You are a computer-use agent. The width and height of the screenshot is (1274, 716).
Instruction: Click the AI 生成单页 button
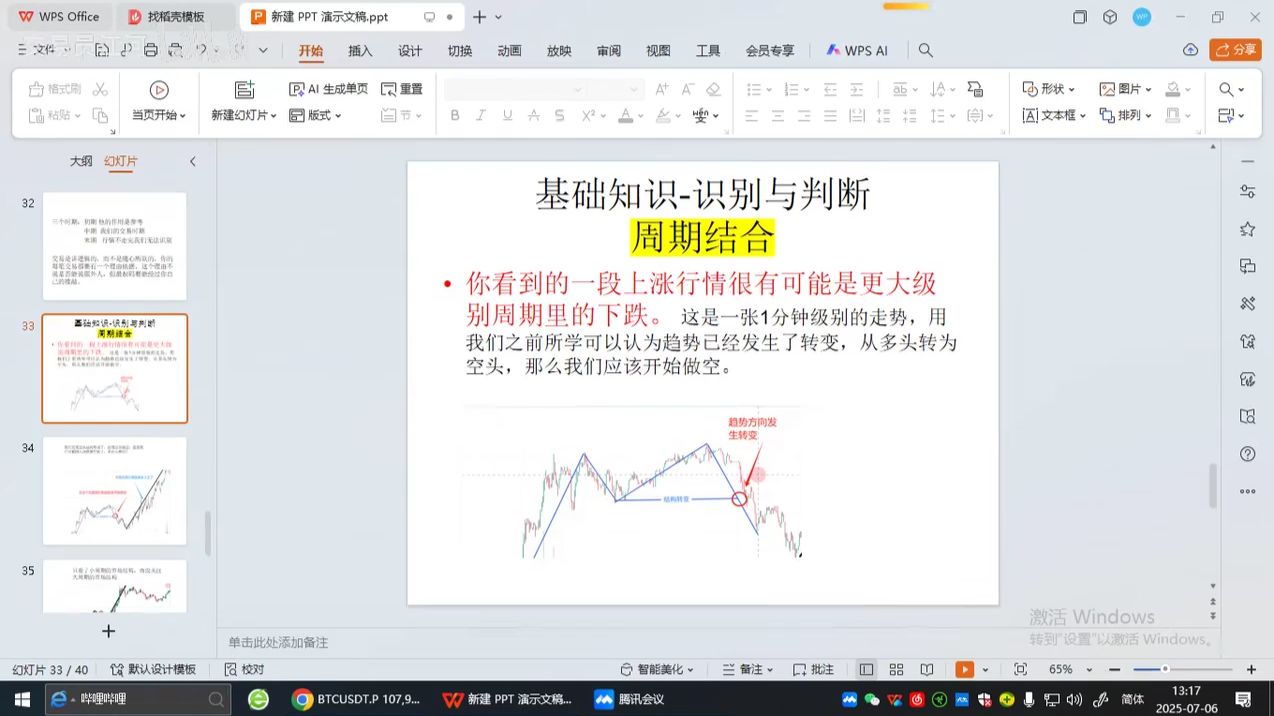(328, 89)
